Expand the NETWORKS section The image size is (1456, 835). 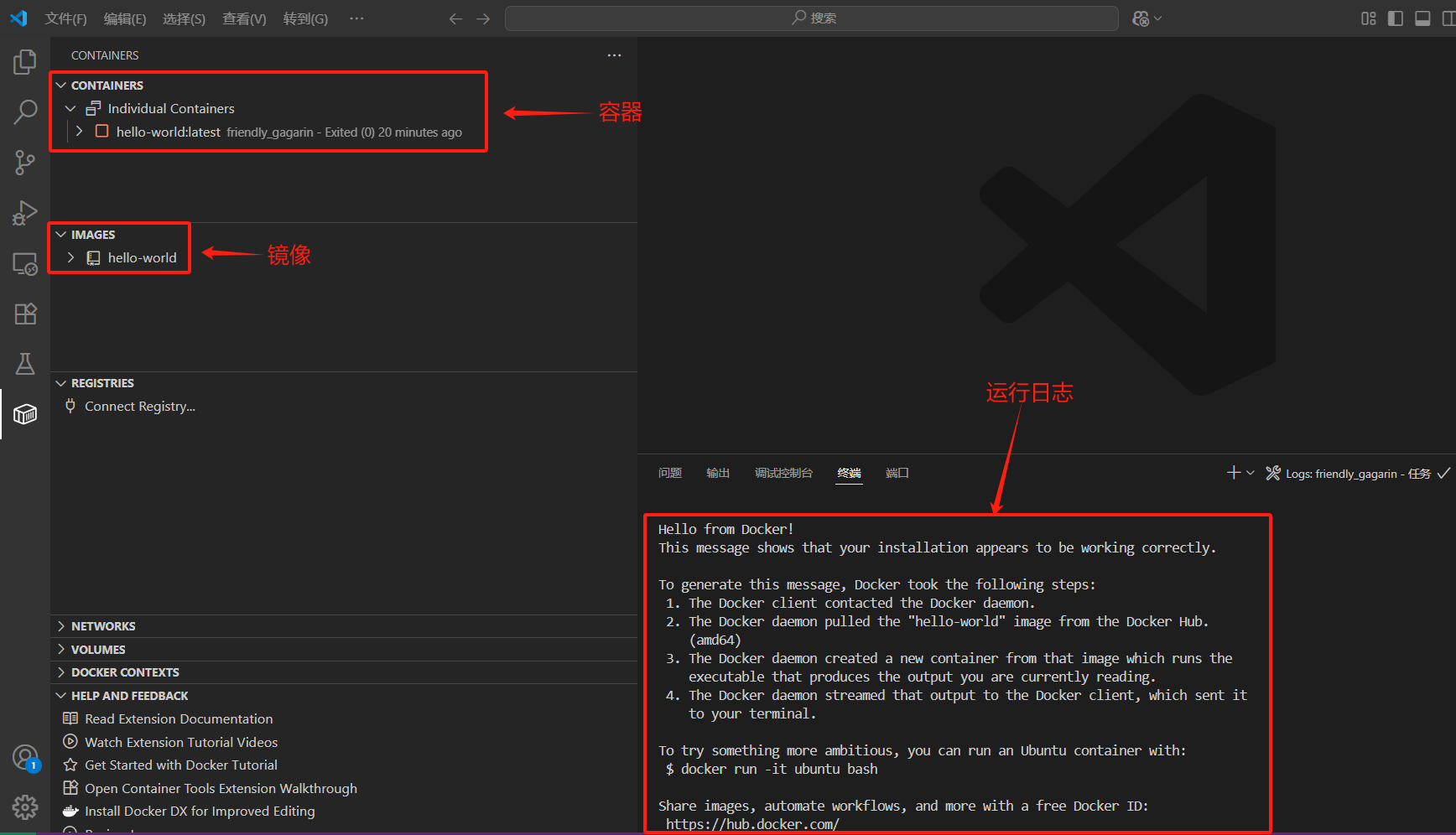click(61, 625)
